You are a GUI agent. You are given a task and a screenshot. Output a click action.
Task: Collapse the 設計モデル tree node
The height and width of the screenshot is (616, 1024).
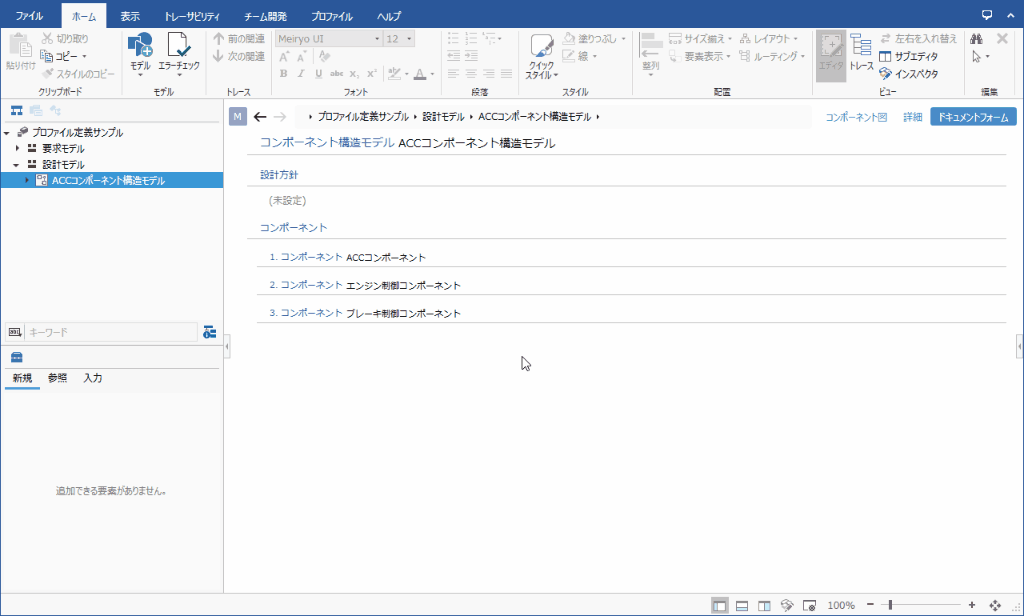[x=17, y=164]
